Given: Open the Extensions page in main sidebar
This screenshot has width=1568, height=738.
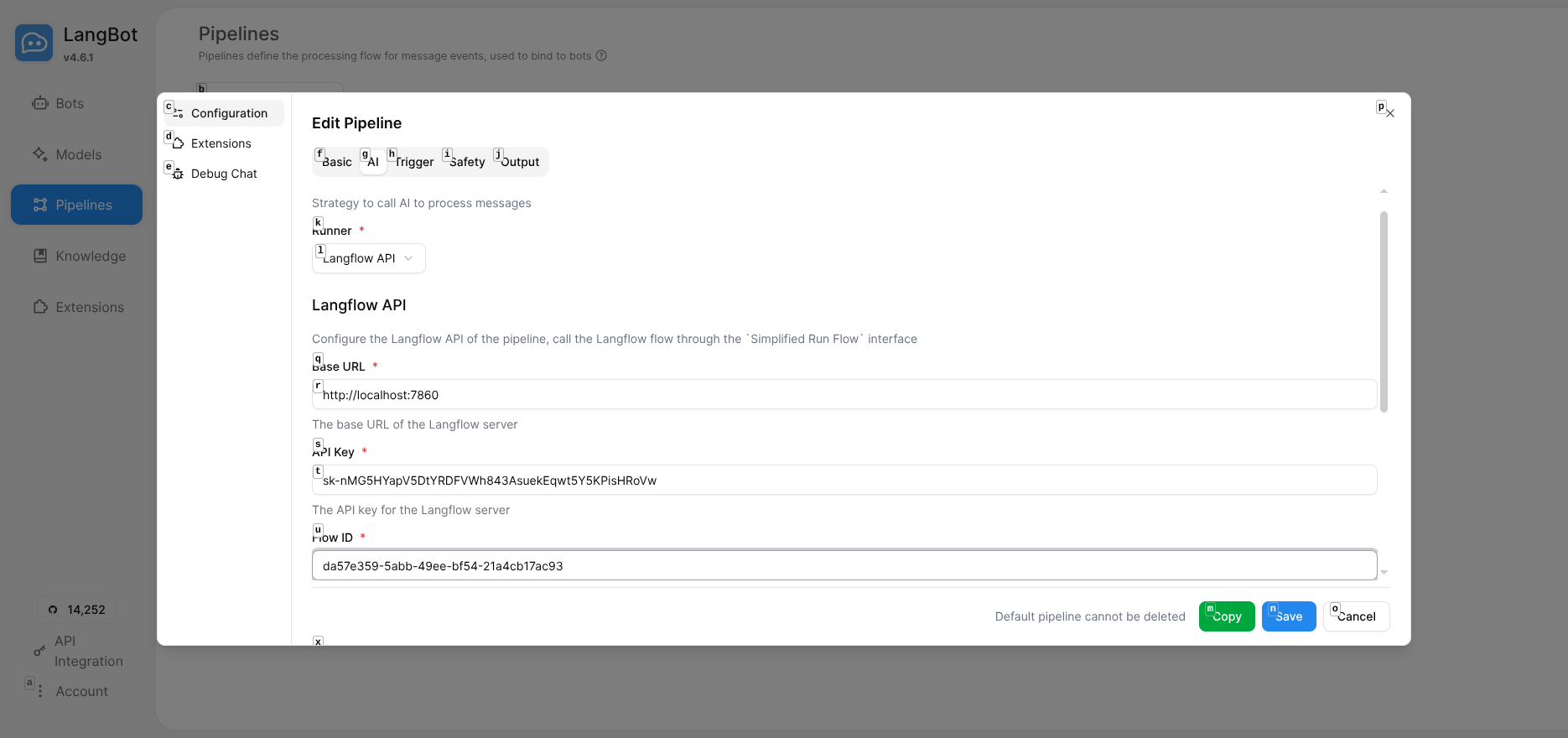Looking at the screenshot, I should 89,307.
